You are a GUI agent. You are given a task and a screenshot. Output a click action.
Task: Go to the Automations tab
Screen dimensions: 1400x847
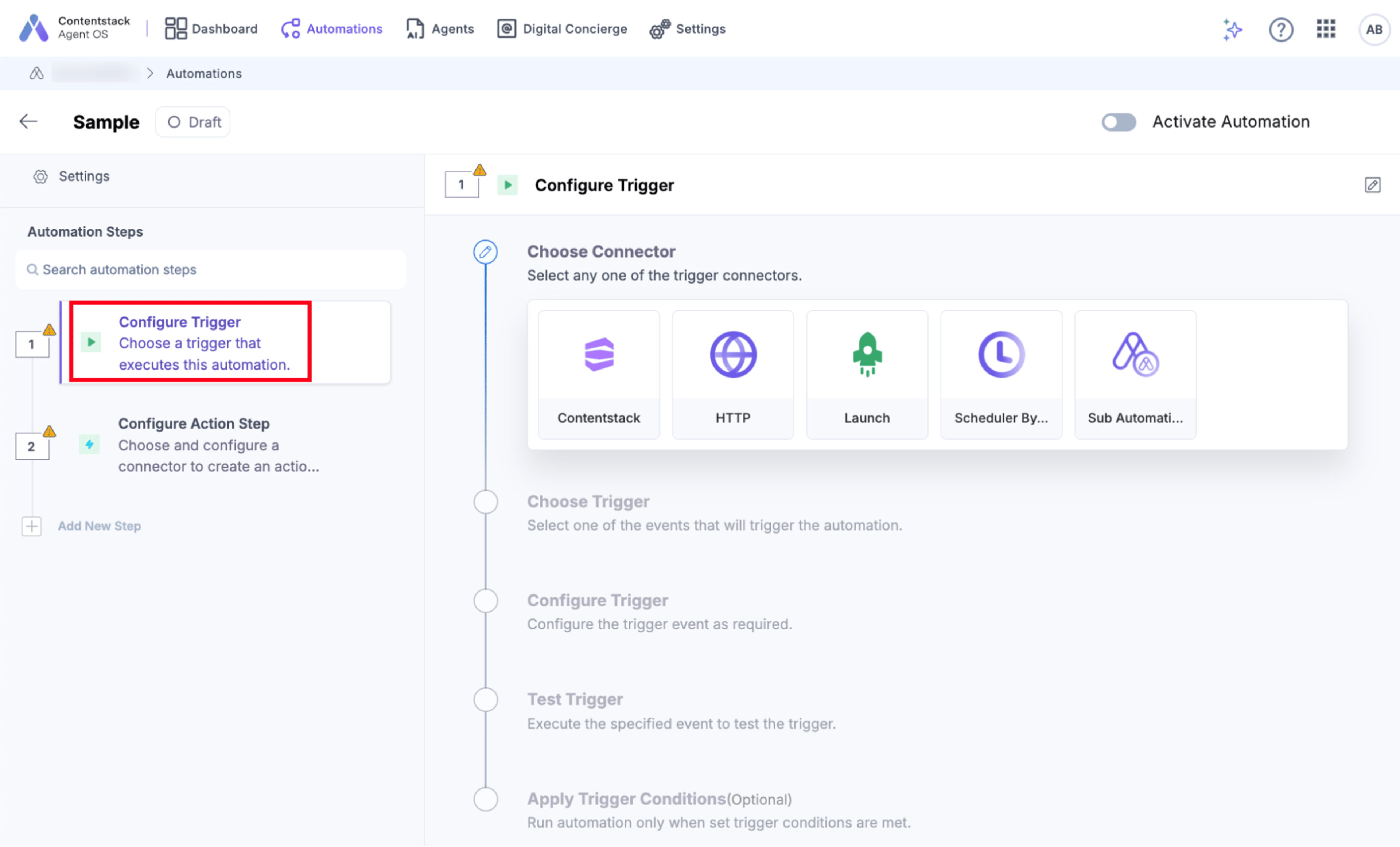[x=332, y=28]
